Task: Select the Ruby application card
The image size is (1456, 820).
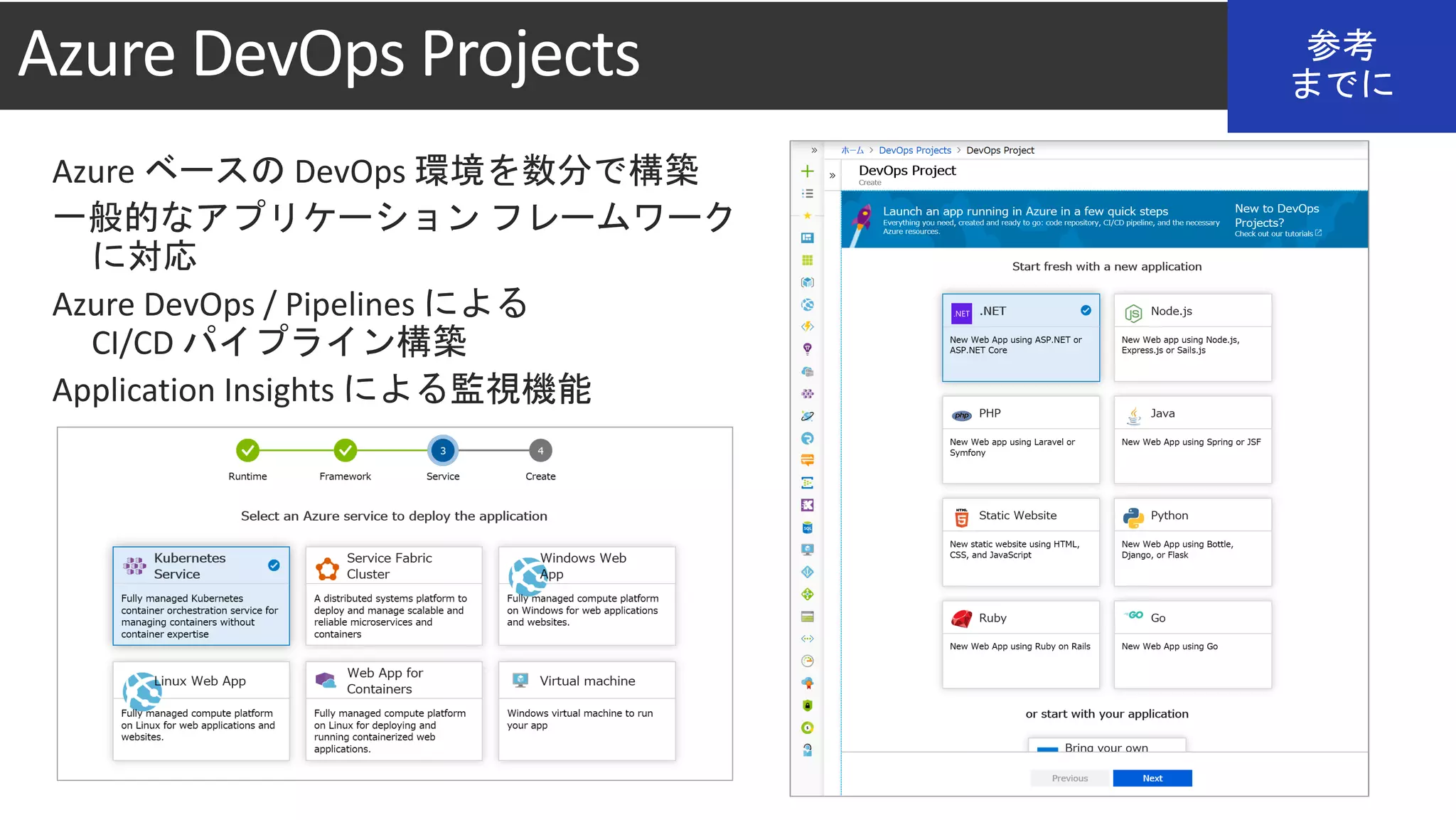Action: click(x=1021, y=644)
